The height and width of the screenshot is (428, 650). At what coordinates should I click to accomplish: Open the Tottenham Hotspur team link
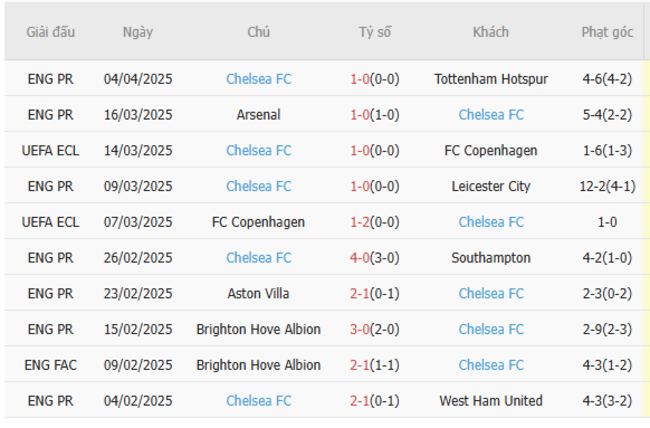click(491, 79)
